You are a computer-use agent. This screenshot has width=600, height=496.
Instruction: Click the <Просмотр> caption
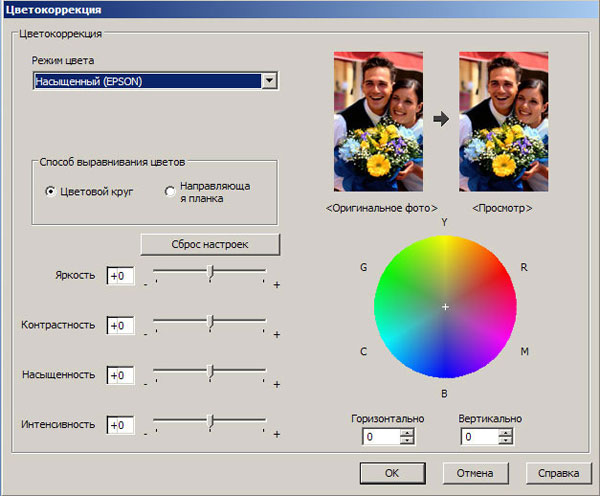[x=502, y=208]
